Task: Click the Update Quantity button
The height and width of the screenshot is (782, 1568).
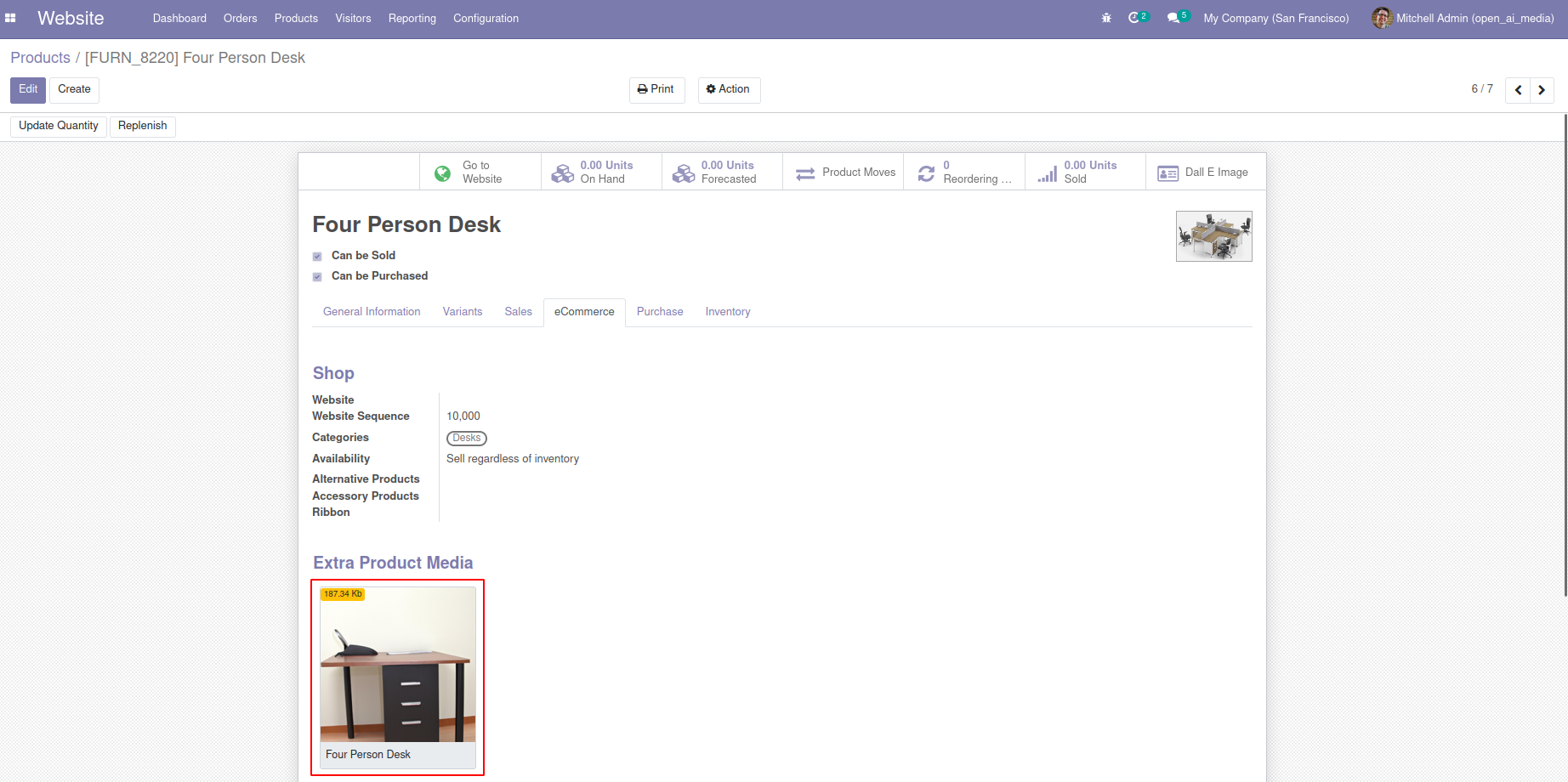Action: 59,126
